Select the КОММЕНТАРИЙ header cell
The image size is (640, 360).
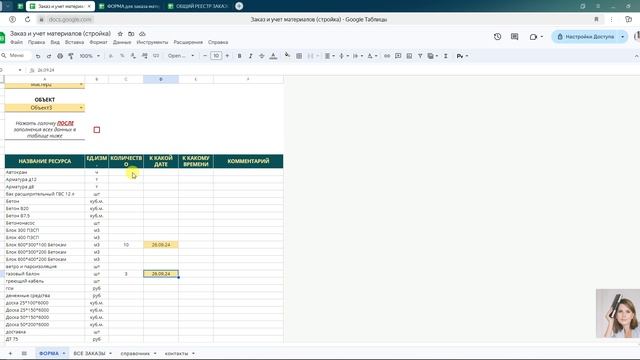point(248,161)
